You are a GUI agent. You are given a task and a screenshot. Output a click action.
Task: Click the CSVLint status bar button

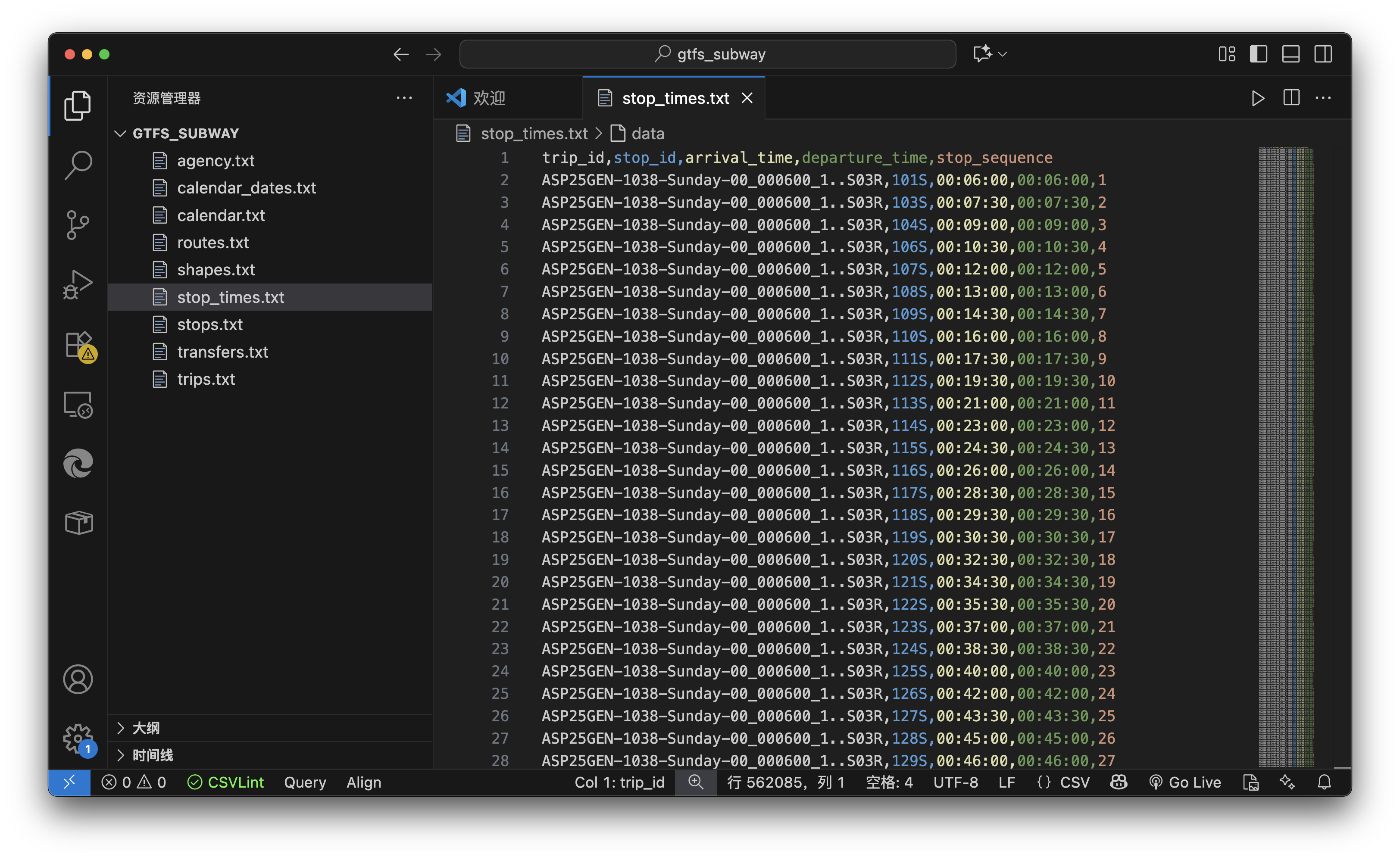(225, 782)
